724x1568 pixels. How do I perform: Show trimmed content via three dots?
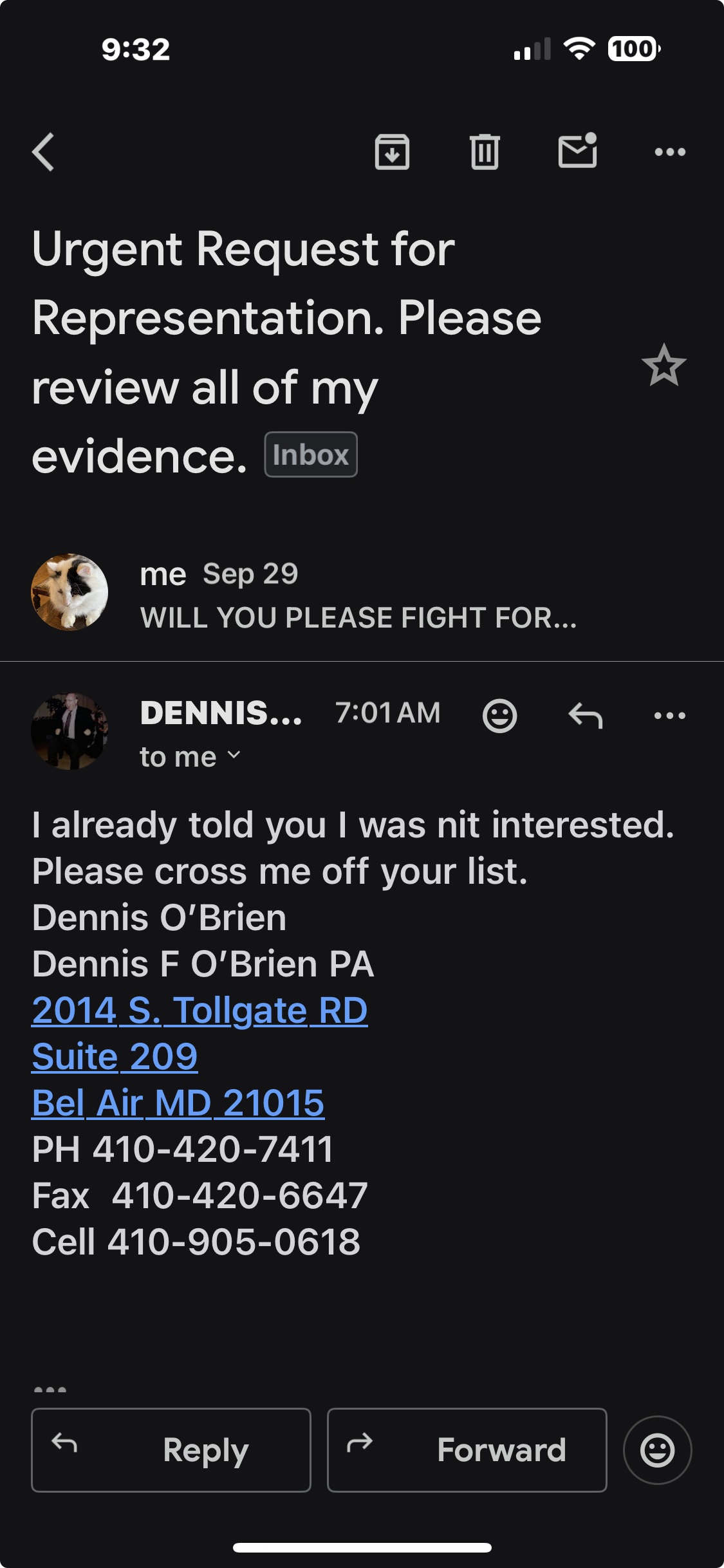tap(50, 1389)
